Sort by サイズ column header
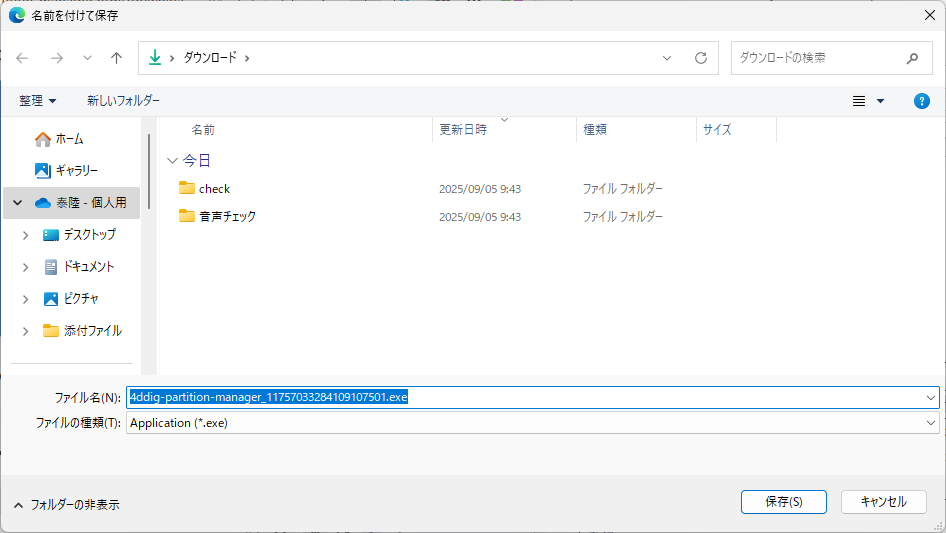This screenshot has width=946, height=533. (x=717, y=129)
